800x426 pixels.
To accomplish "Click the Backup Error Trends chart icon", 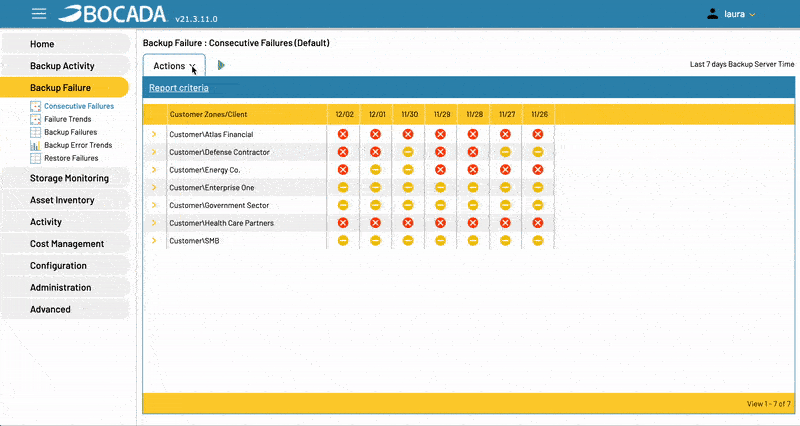I will pos(35,145).
